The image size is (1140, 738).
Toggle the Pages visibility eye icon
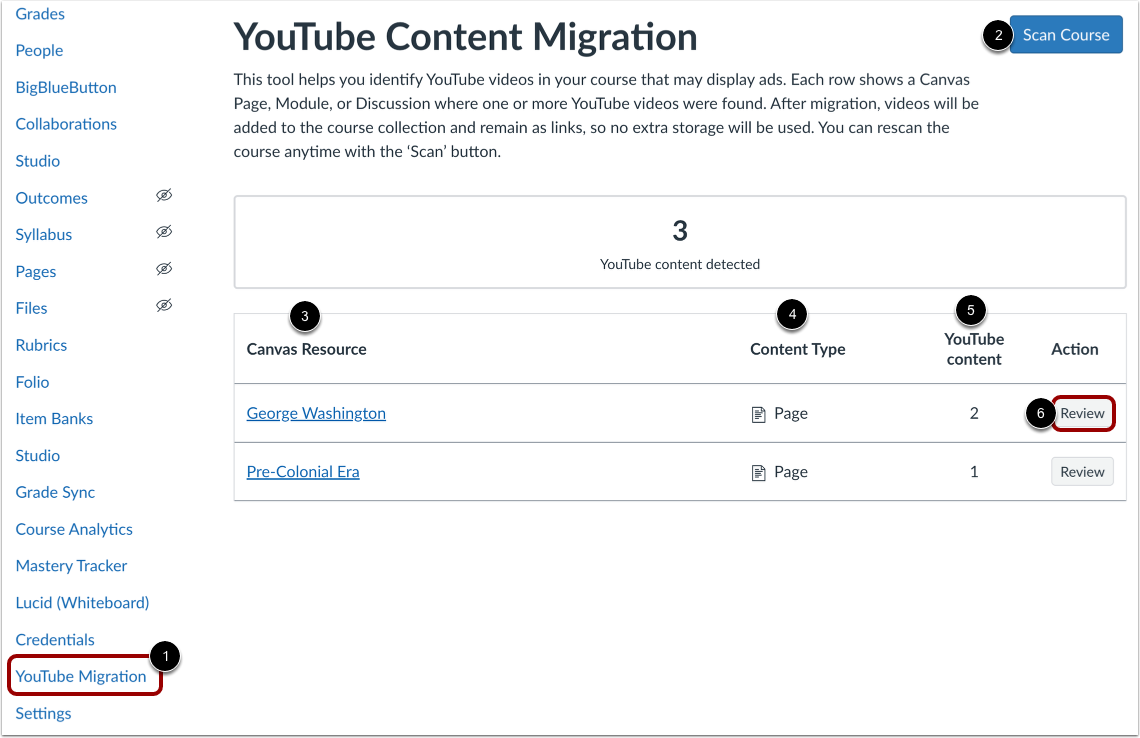[164, 268]
